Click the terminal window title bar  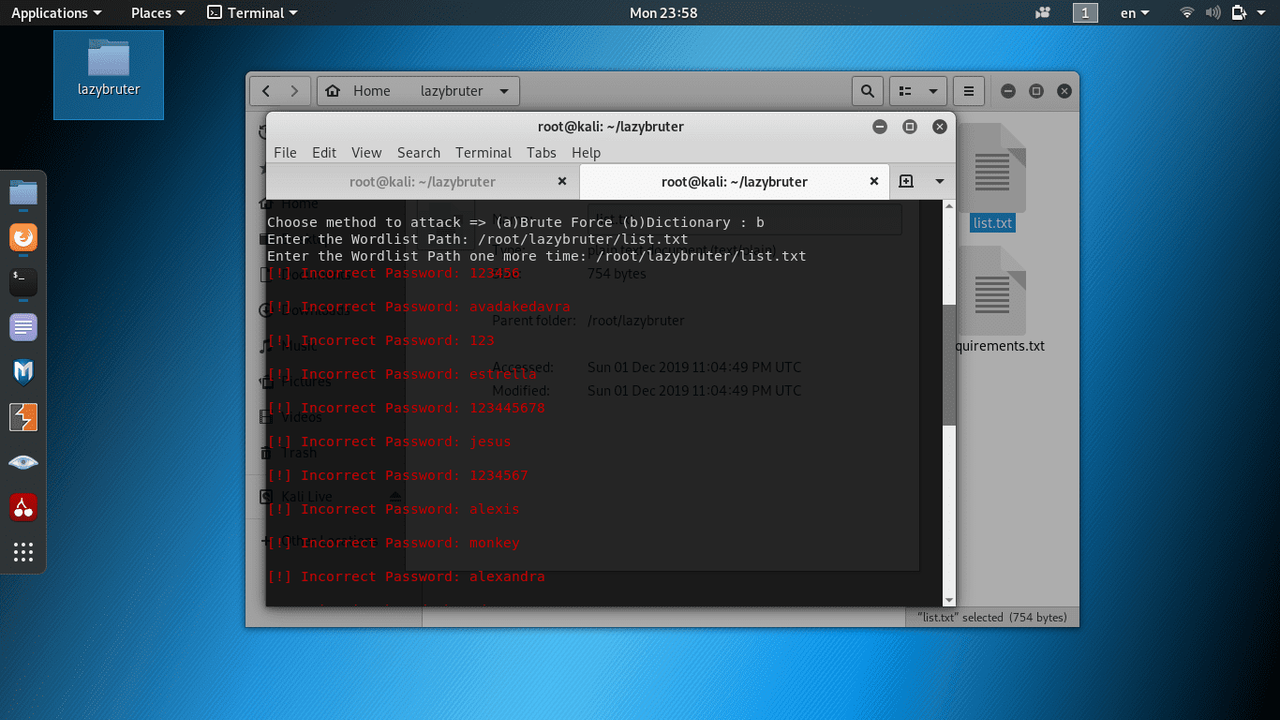coord(610,127)
